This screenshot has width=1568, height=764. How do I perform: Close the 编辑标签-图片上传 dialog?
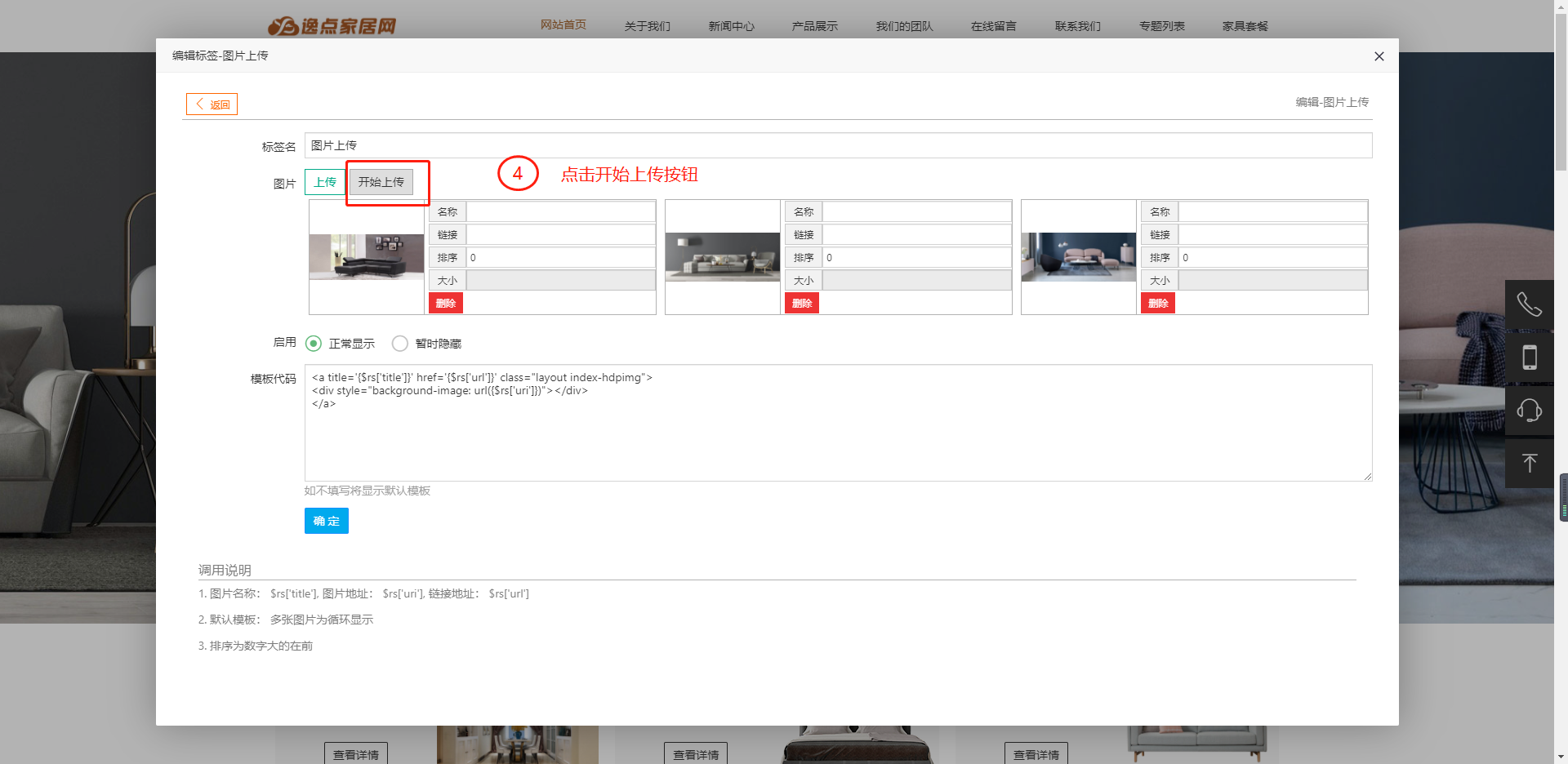pyautogui.click(x=1379, y=56)
